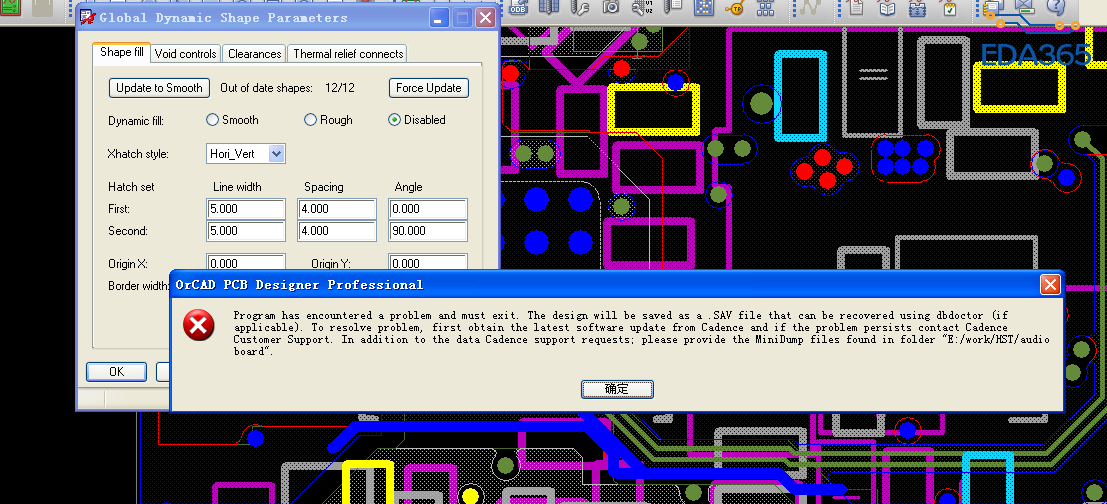1107x504 pixels.
Task: Click the First hatch Line width field
Action: pyautogui.click(x=246, y=209)
